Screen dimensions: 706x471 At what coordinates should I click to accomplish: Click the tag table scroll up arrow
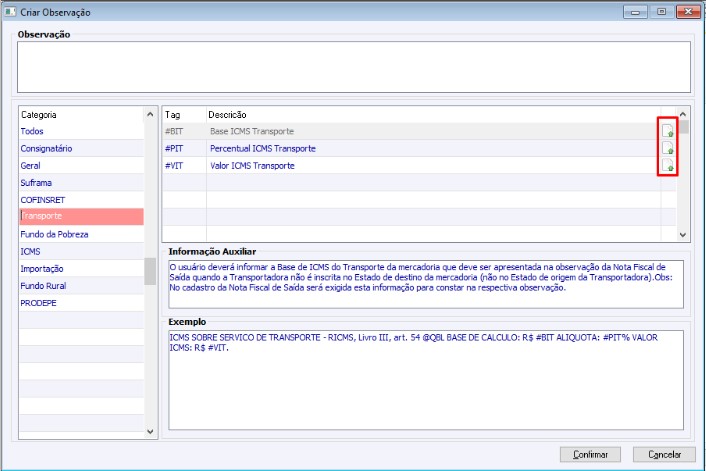click(x=683, y=114)
